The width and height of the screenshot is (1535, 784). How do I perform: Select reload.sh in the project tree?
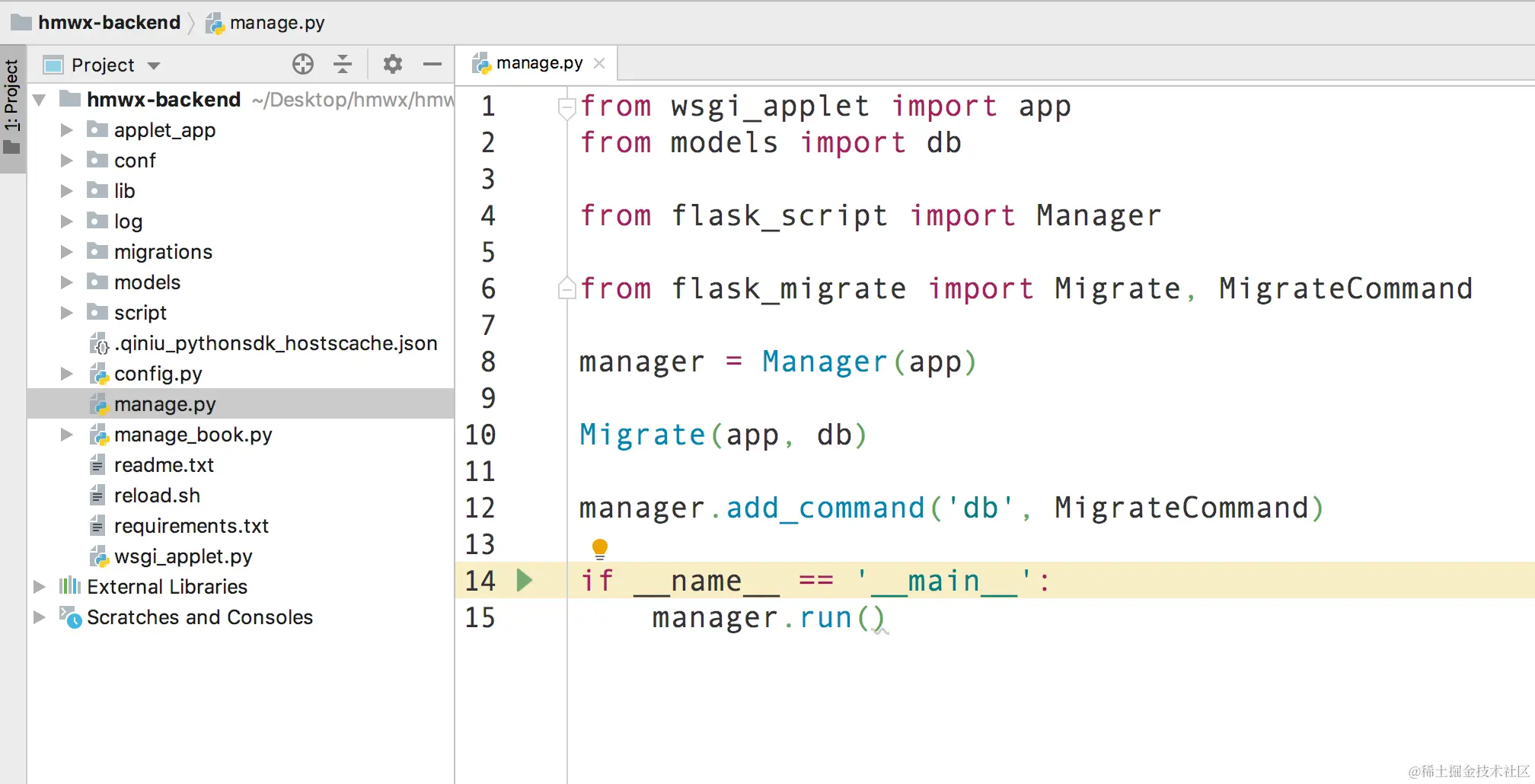pyautogui.click(x=241, y=496)
